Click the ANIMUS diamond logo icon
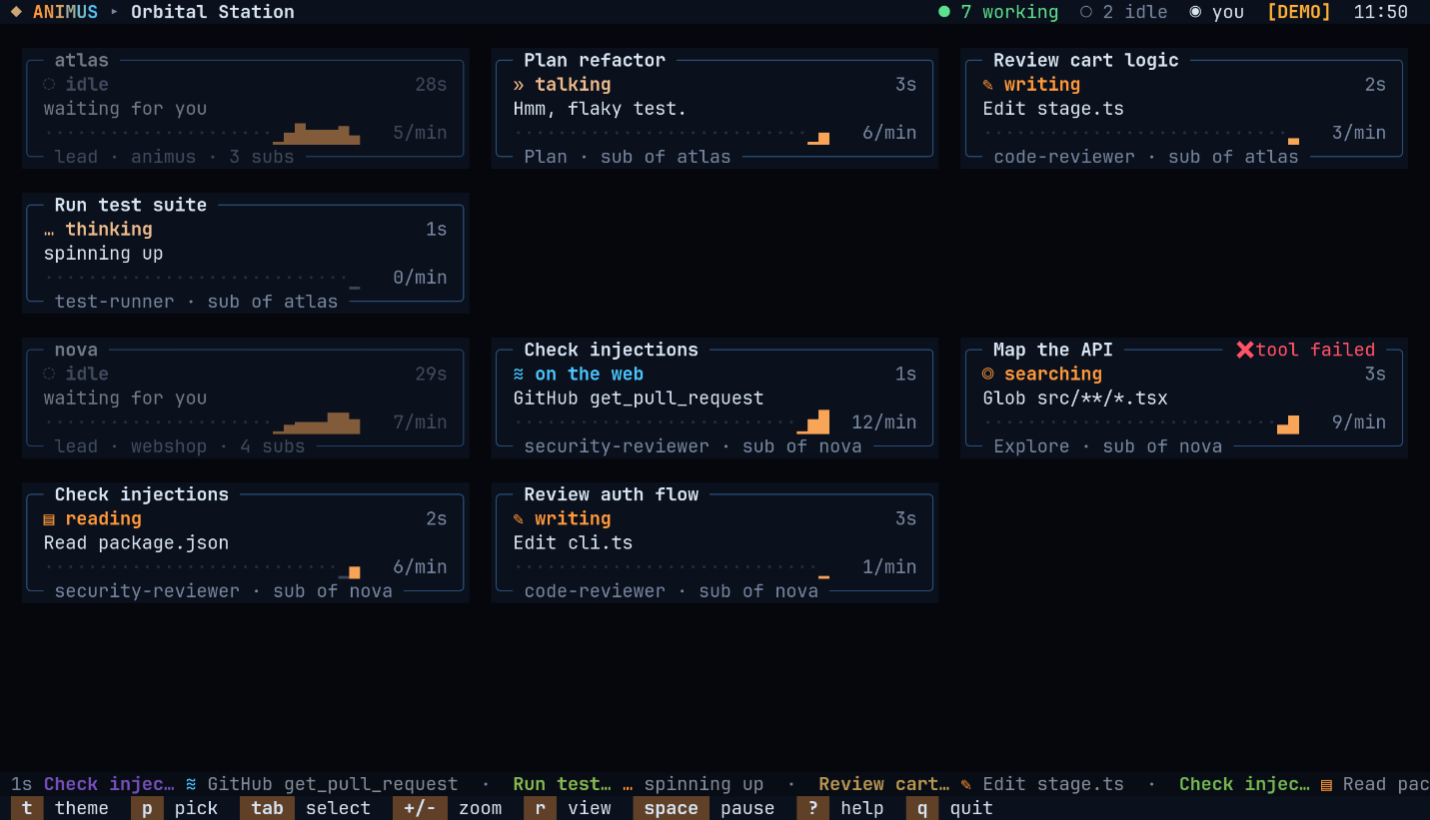Viewport: 1430px width, 820px height. [x=16, y=12]
